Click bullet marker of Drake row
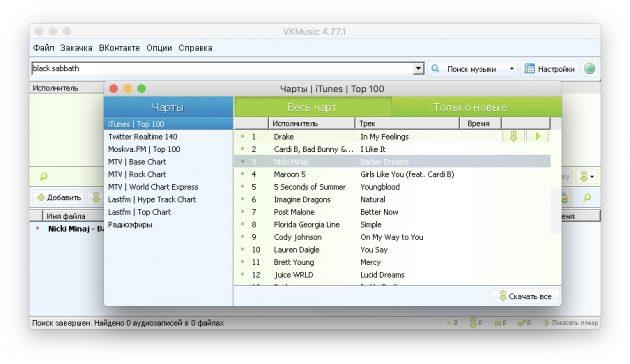This screenshot has width=630, height=364. [242, 136]
